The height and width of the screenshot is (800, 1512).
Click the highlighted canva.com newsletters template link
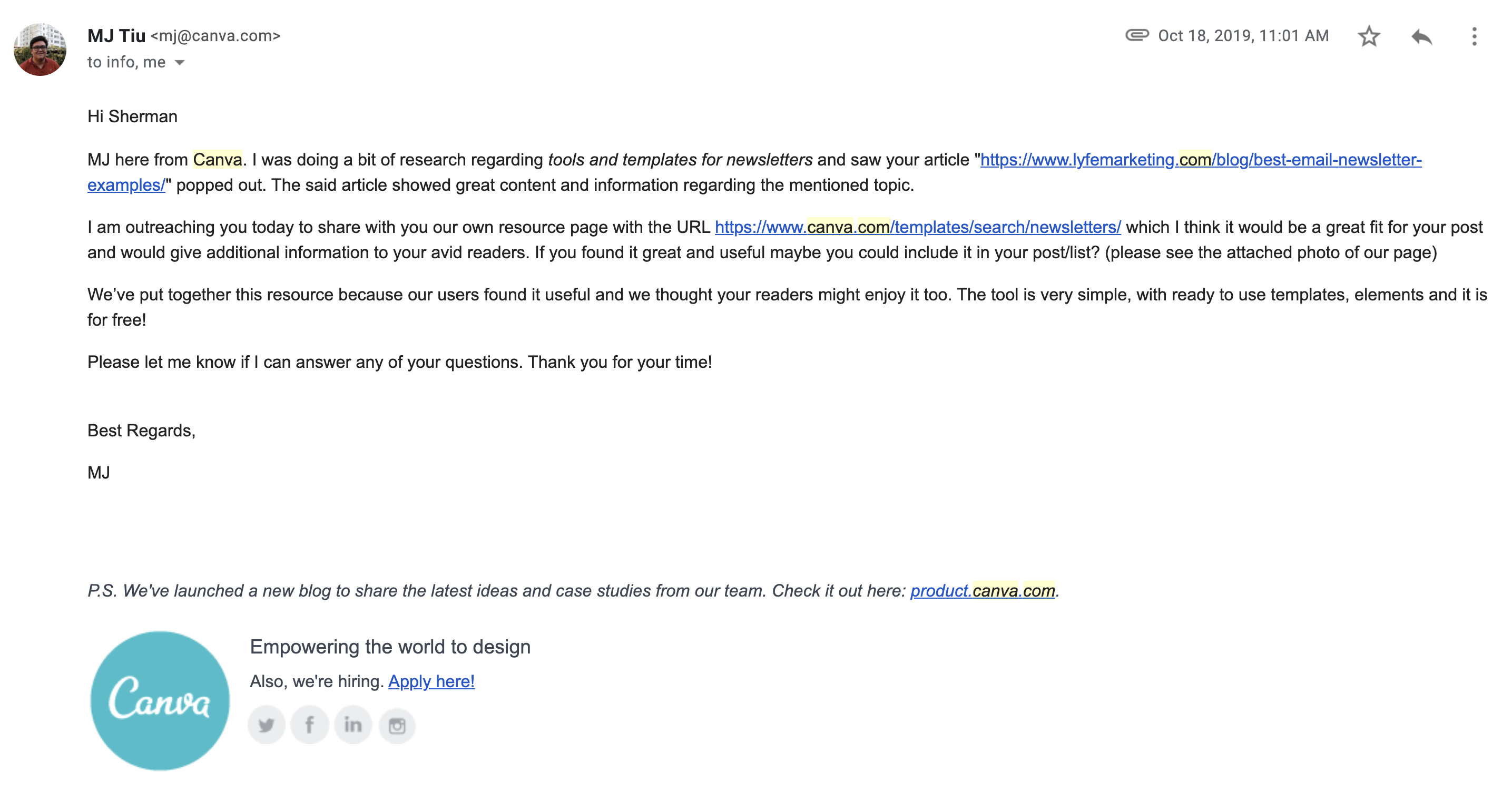[x=917, y=227]
